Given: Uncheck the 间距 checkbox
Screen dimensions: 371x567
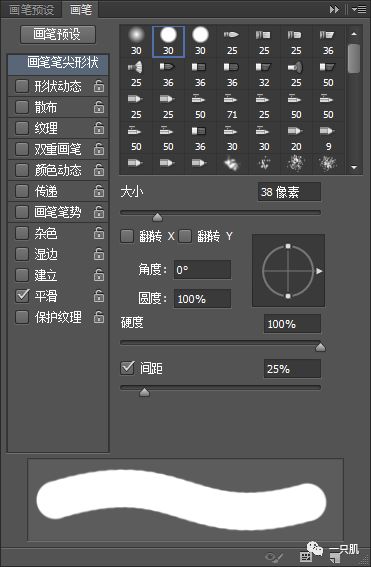Looking at the screenshot, I should 127,368.
